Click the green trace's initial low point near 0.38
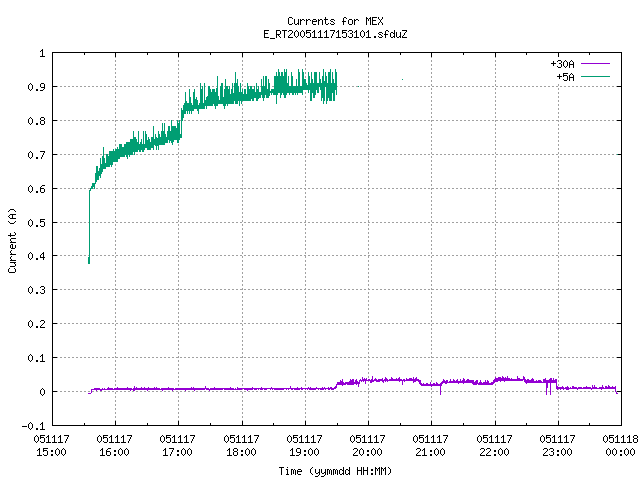Screen dimensions: 640x480 pyautogui.click(x=89, y=262)
